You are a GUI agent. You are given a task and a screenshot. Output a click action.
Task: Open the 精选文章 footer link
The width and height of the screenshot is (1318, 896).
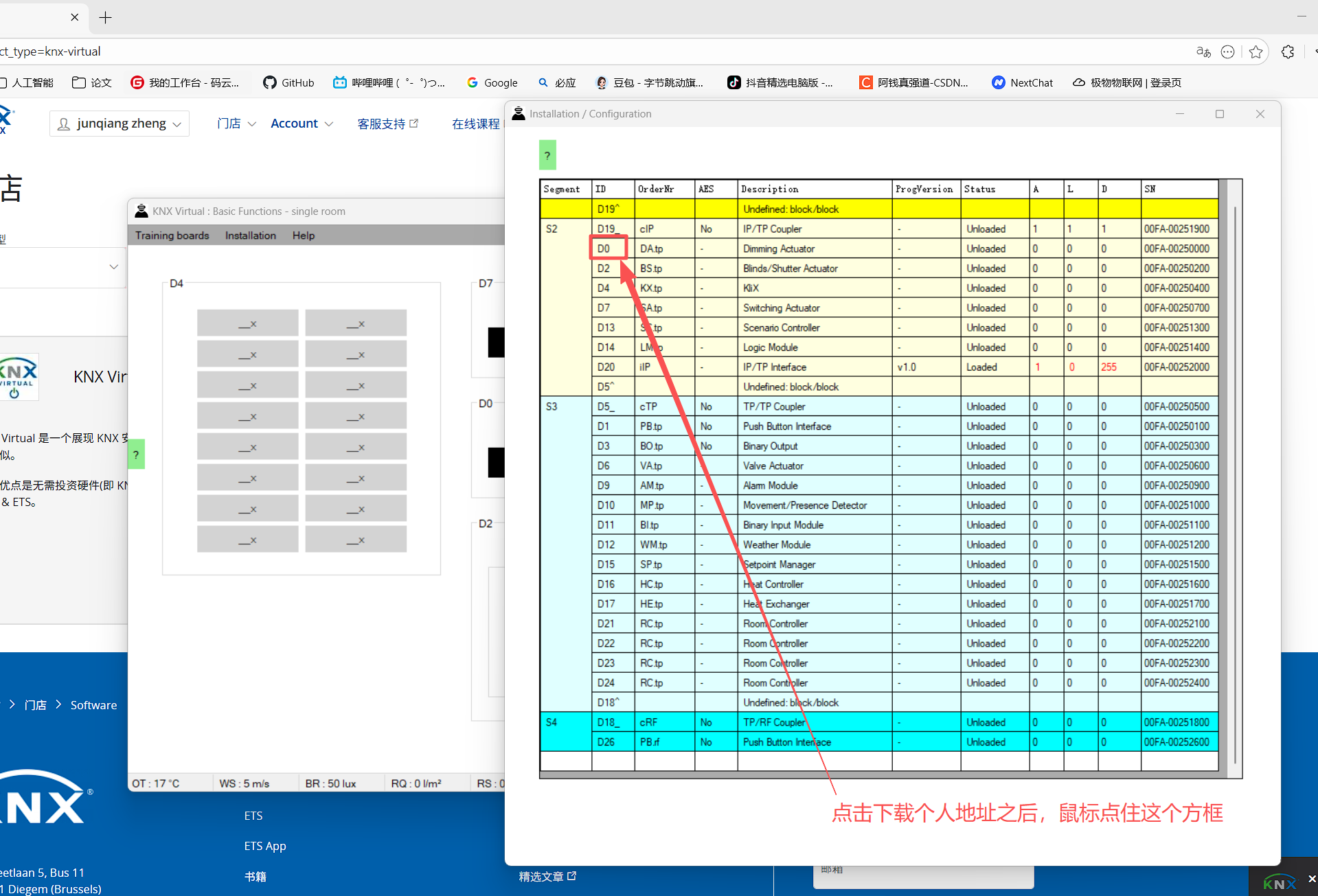point(547,877)
